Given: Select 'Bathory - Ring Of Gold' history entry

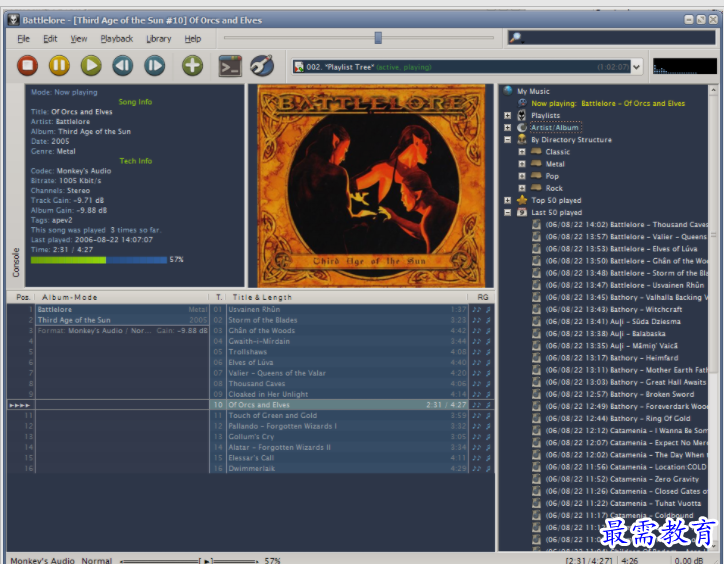Looking at the screenshot, I should [x=618, y=418].
